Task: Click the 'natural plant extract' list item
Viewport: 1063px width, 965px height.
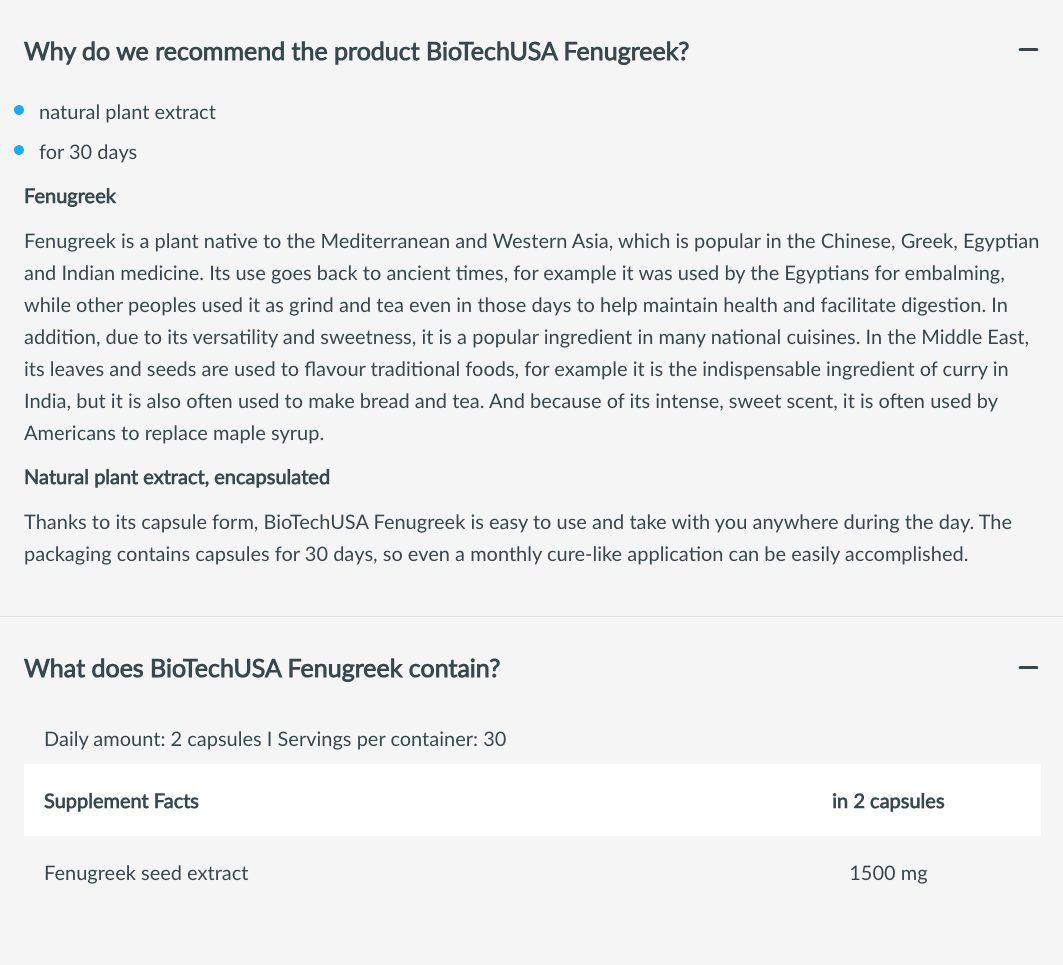Action: 127,112
